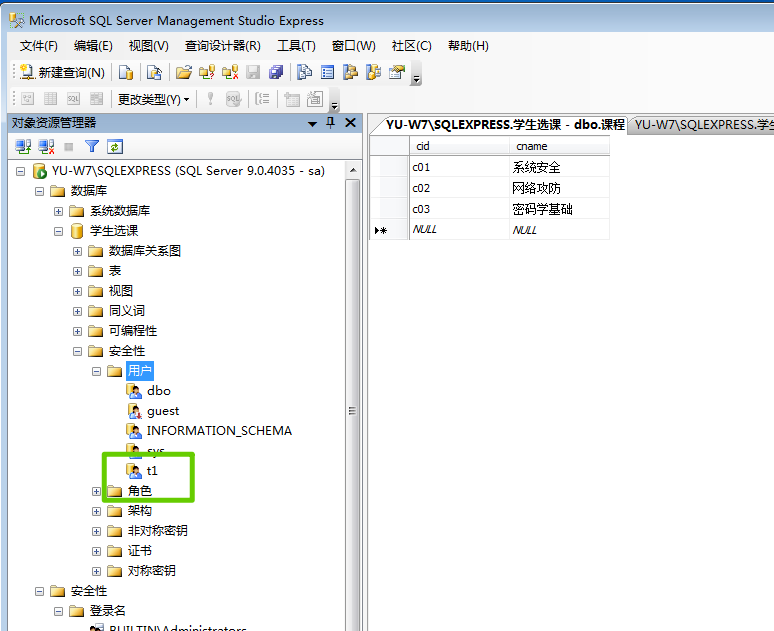This screenshot has height=631, width=774.
Task: Open the 窗口(W) menu
Action: tap(353, 46)
